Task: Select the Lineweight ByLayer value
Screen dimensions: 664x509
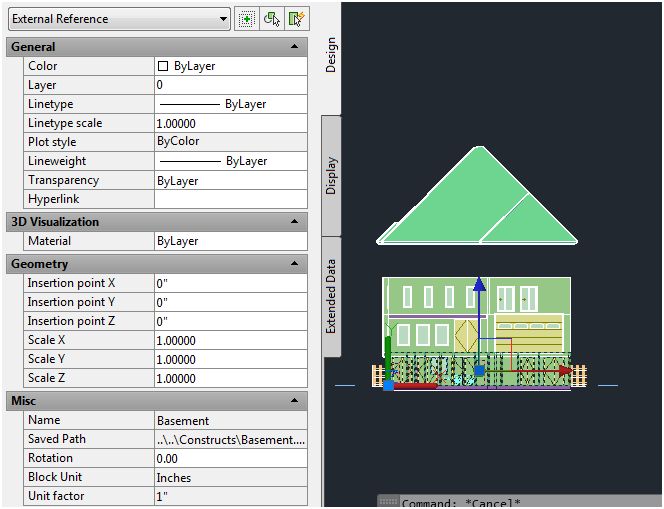Action: 231,161
